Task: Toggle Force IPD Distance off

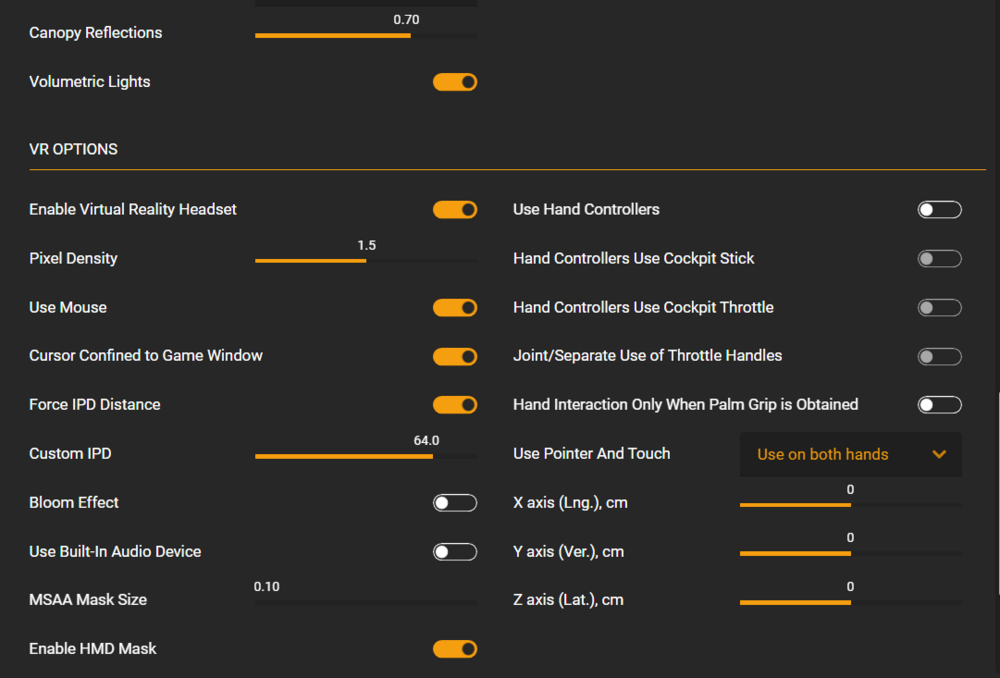Action: tap(455, 405)
